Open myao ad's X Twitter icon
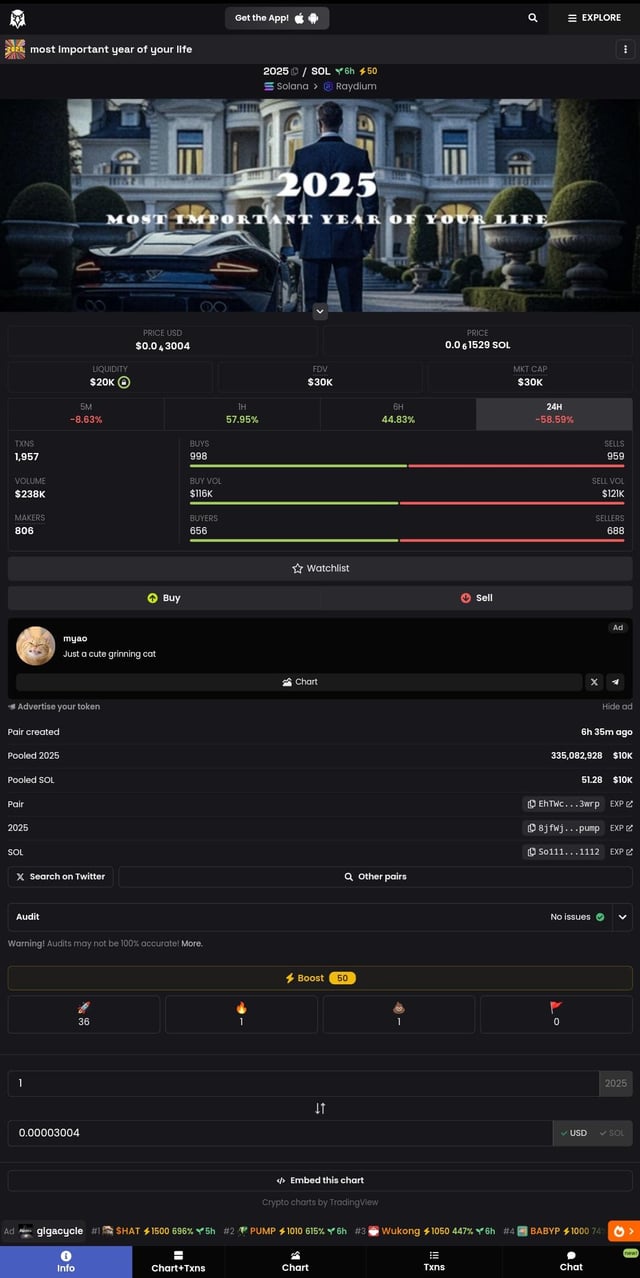The width and height of the screenshot is (640, 1278). 594,682
